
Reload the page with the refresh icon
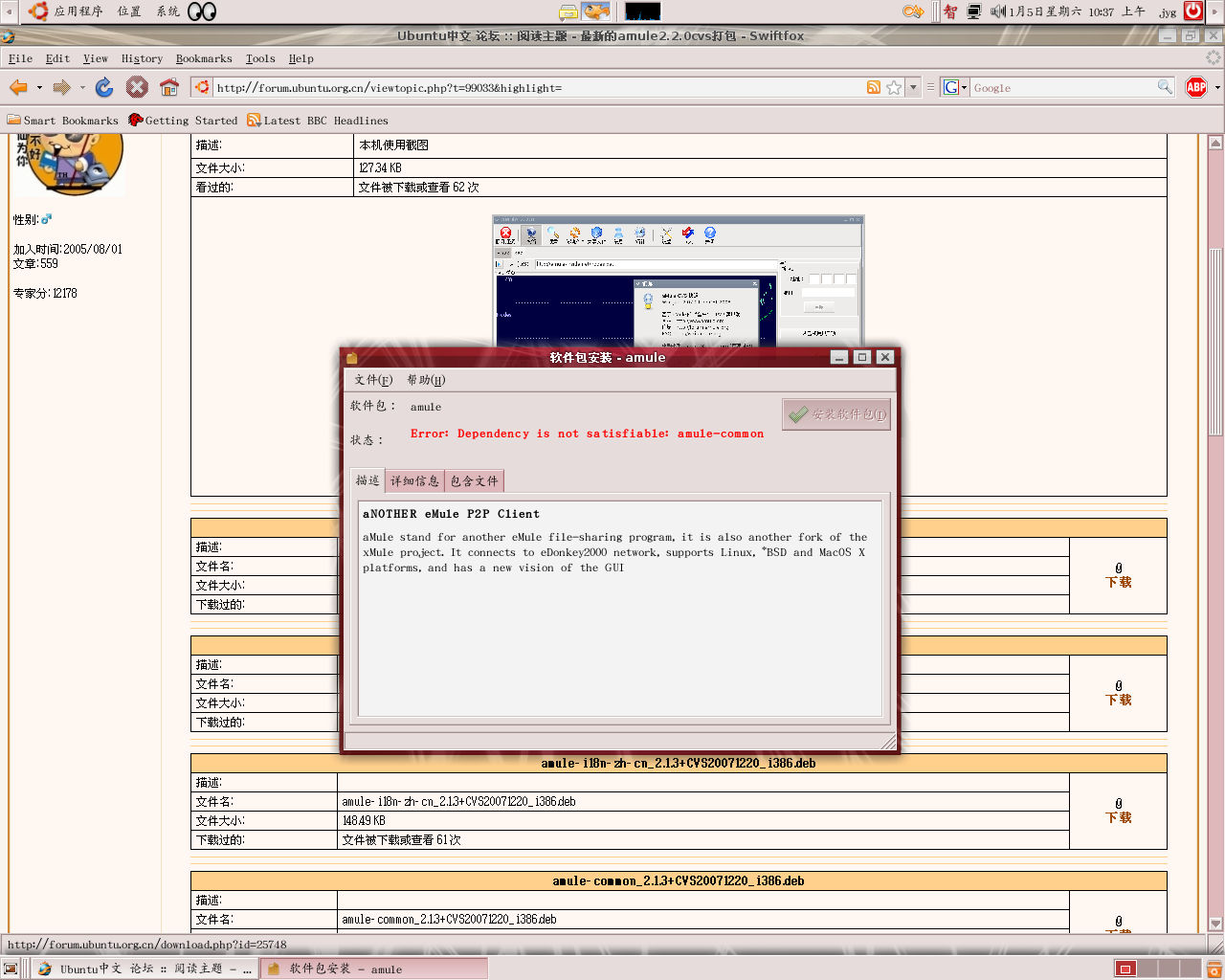[x=104, y=88]
